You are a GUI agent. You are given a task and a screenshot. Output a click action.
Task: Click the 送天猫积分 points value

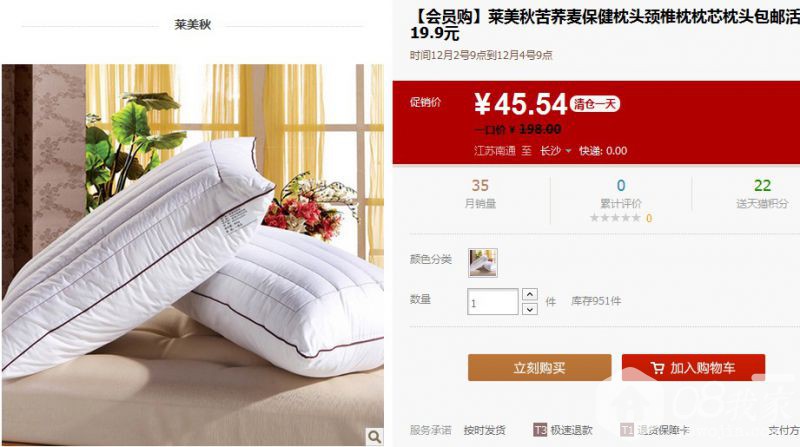[x=762, y=185]
